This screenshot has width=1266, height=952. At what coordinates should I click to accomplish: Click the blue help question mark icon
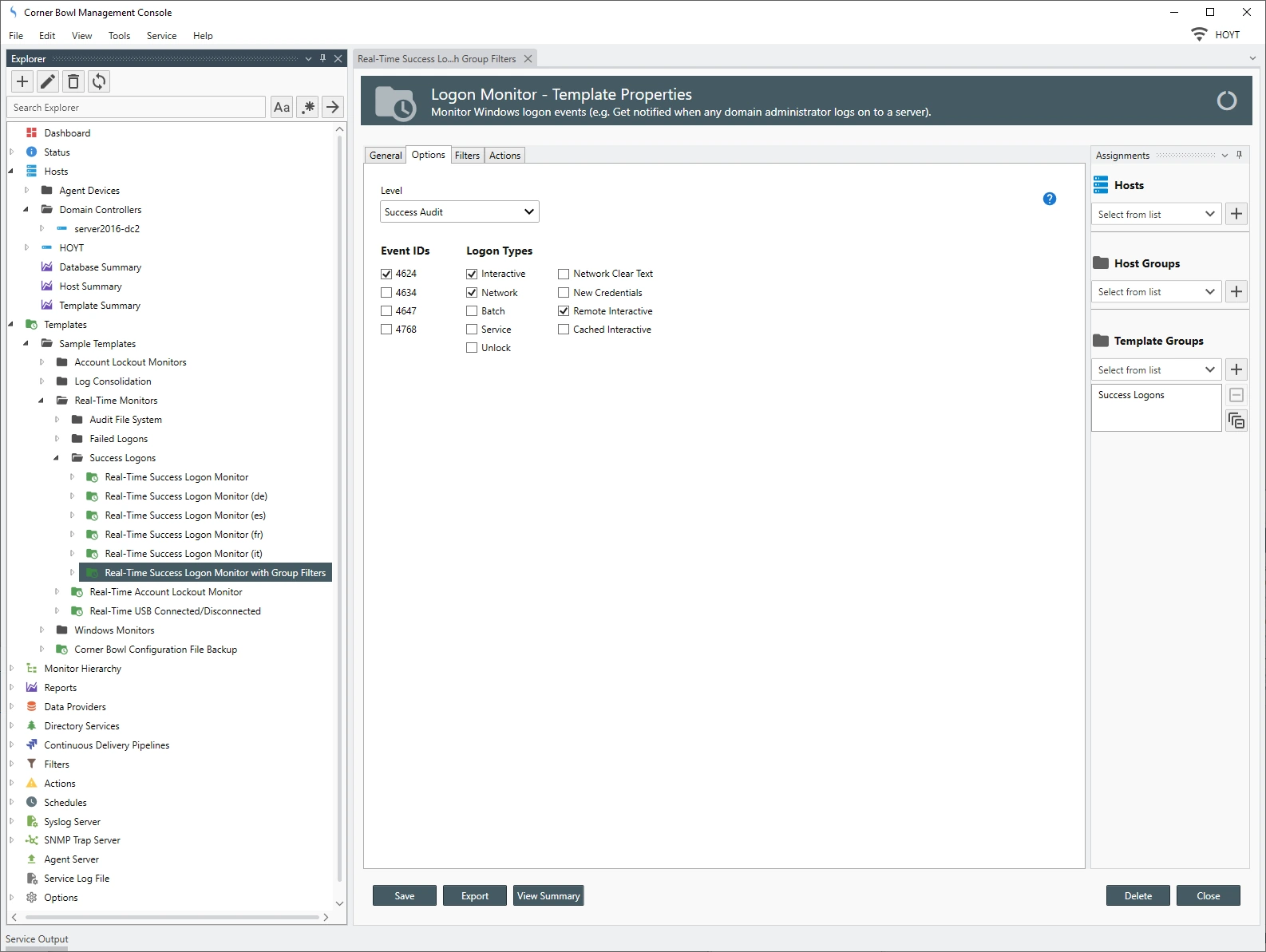1050,199
